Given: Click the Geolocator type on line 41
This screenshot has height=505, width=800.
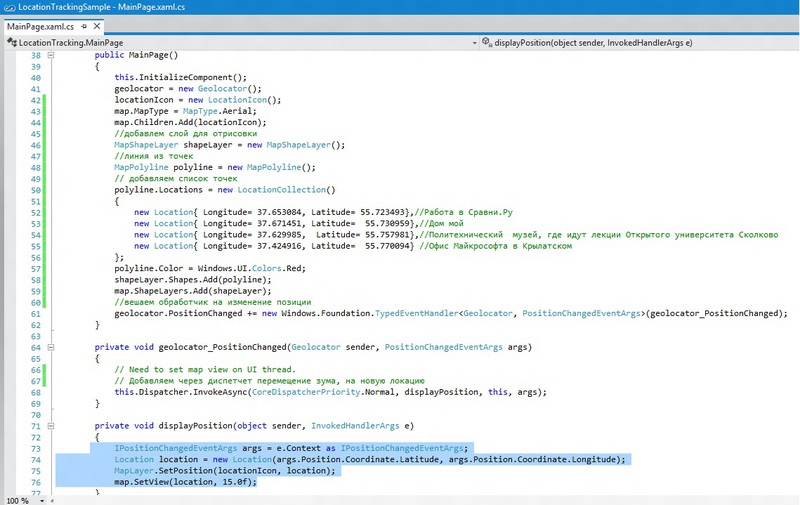Looking at the screenshot, I should [x=222, y=89].
